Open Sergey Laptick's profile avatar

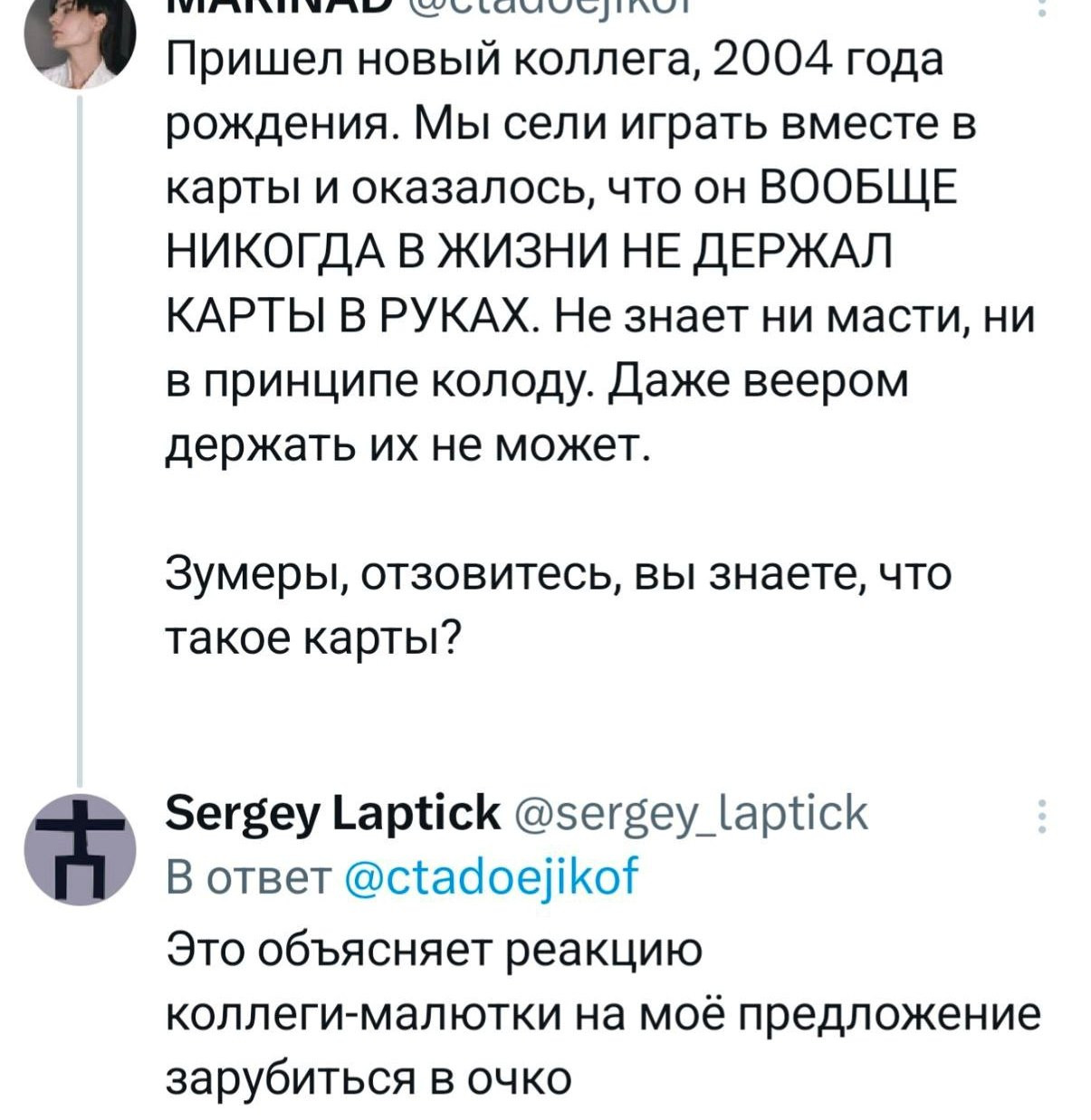(x=80, y=847)
